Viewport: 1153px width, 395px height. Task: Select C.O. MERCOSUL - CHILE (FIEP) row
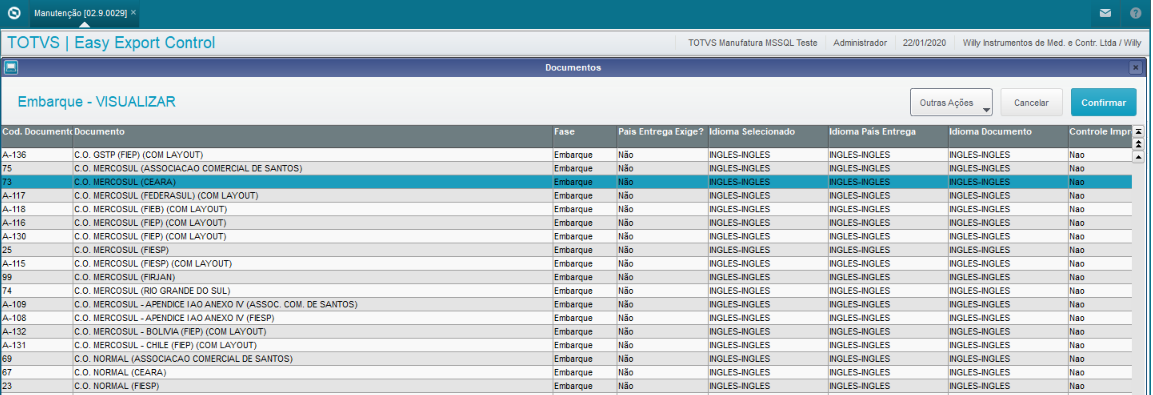click(x=566, y=345)
